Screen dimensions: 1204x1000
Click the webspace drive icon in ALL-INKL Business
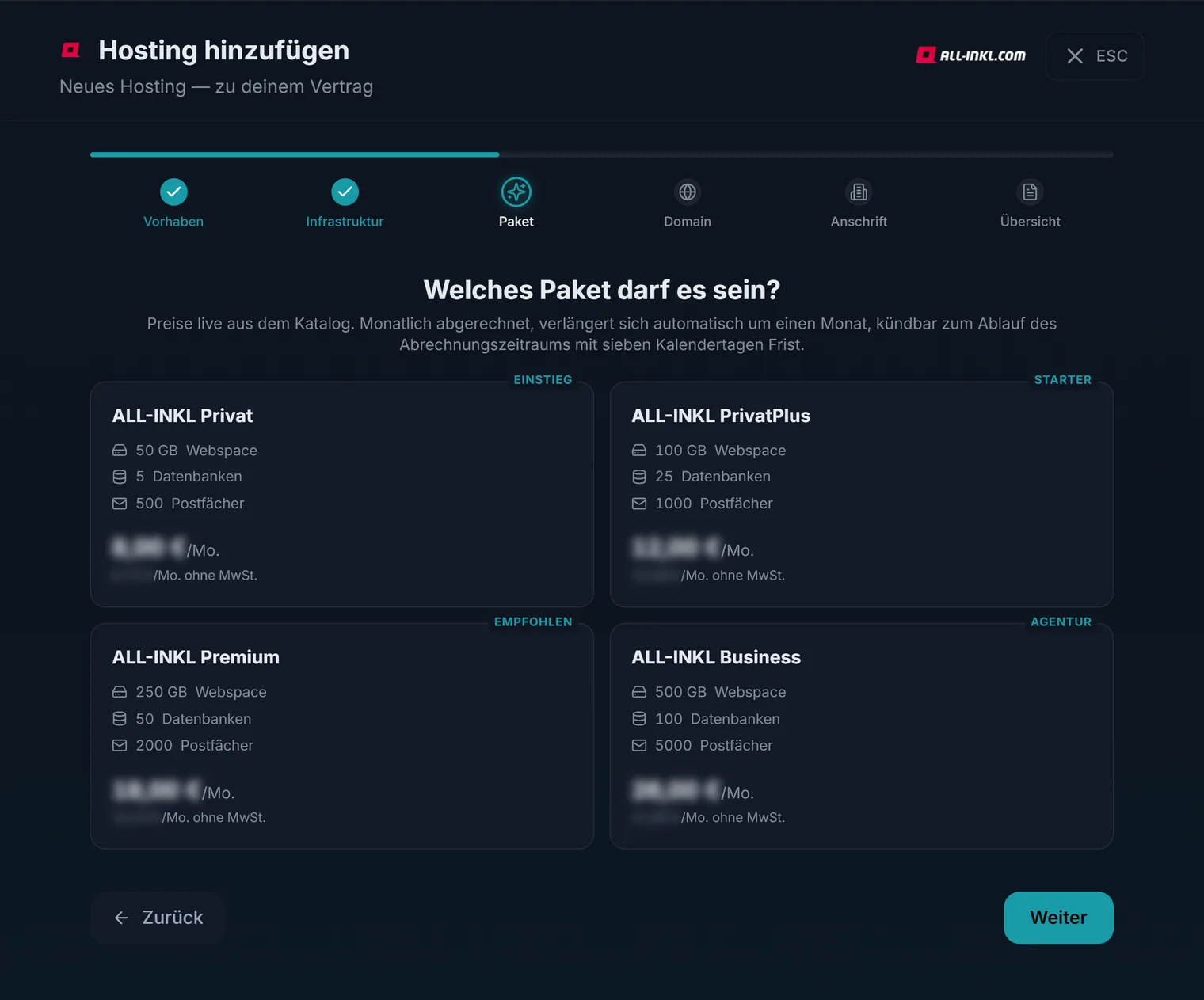coord(639,692)
